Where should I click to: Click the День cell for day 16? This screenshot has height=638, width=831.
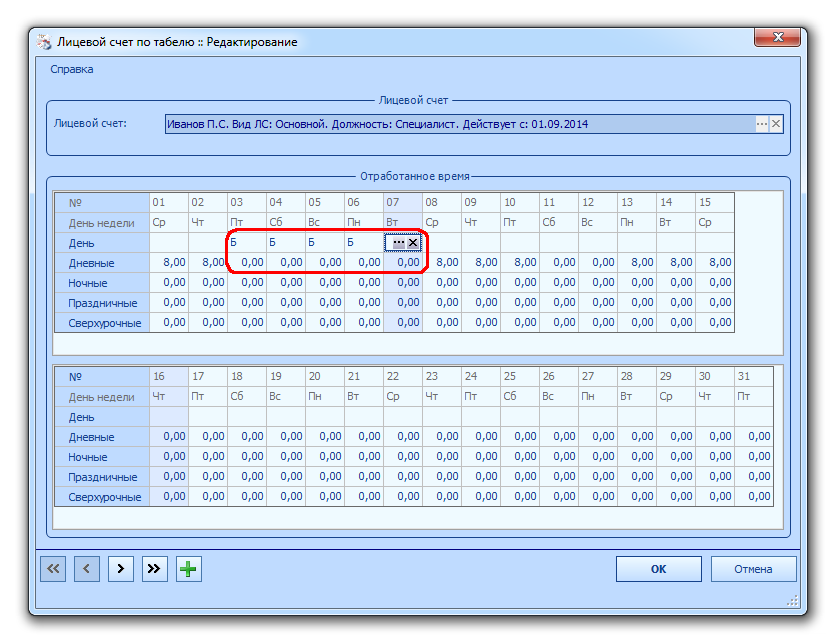point(169,417)
